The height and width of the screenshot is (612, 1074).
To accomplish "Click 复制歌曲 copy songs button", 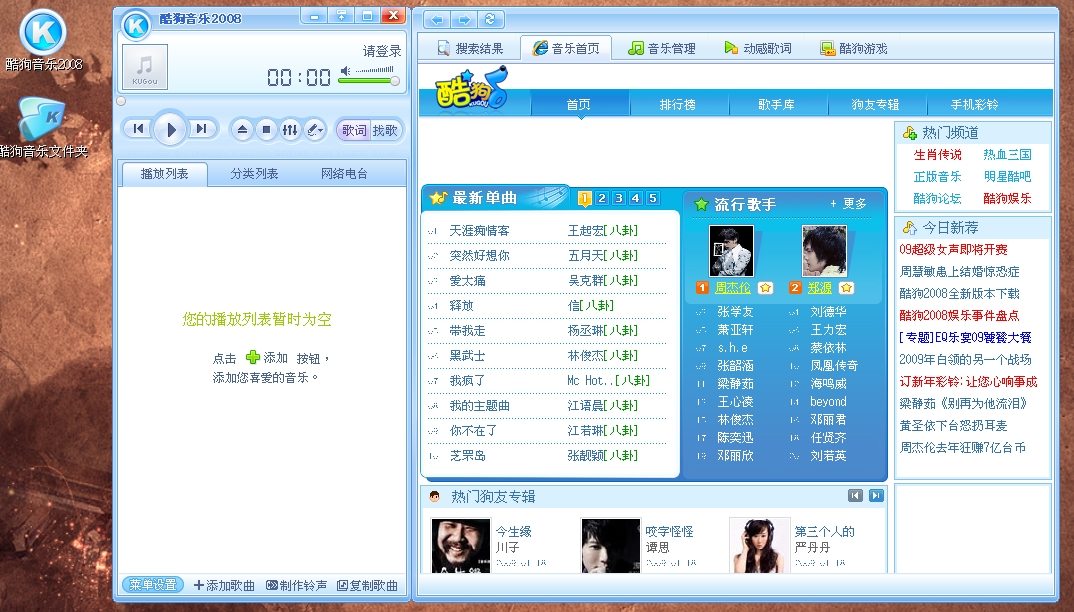I will (x=367, y=585).
